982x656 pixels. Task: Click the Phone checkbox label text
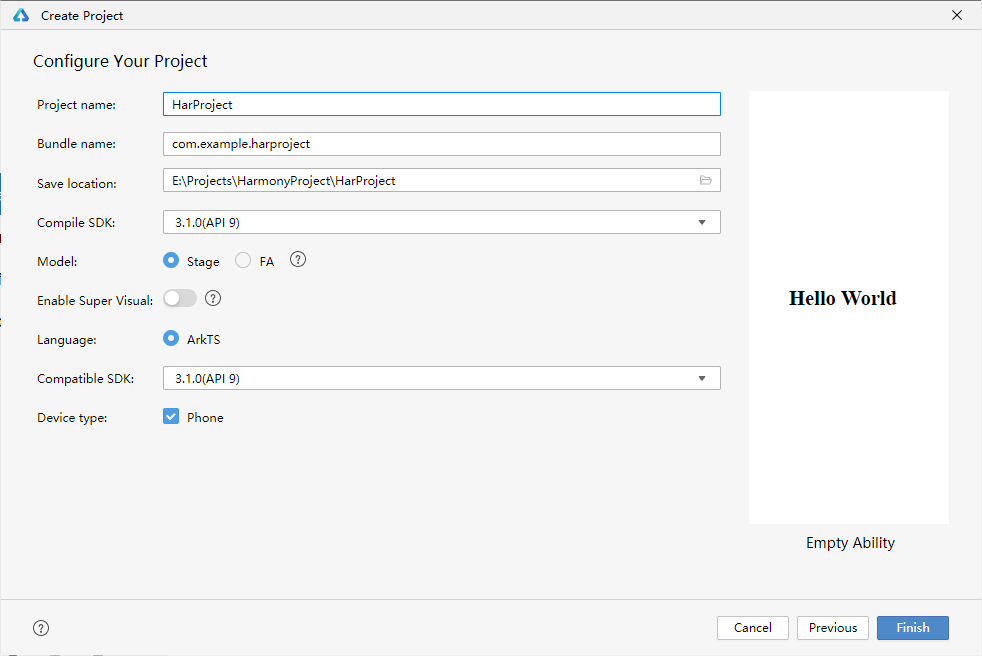(x=205, y=417)
